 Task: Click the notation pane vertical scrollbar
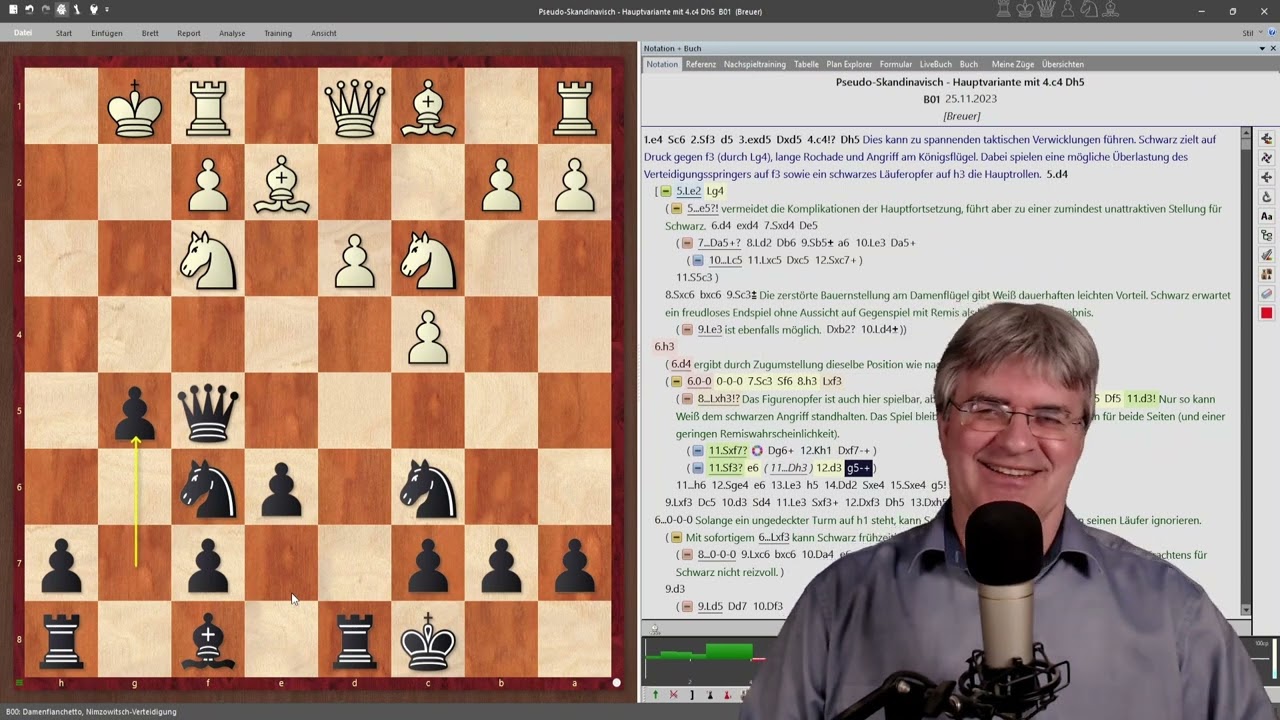[x=1245, y=370]
